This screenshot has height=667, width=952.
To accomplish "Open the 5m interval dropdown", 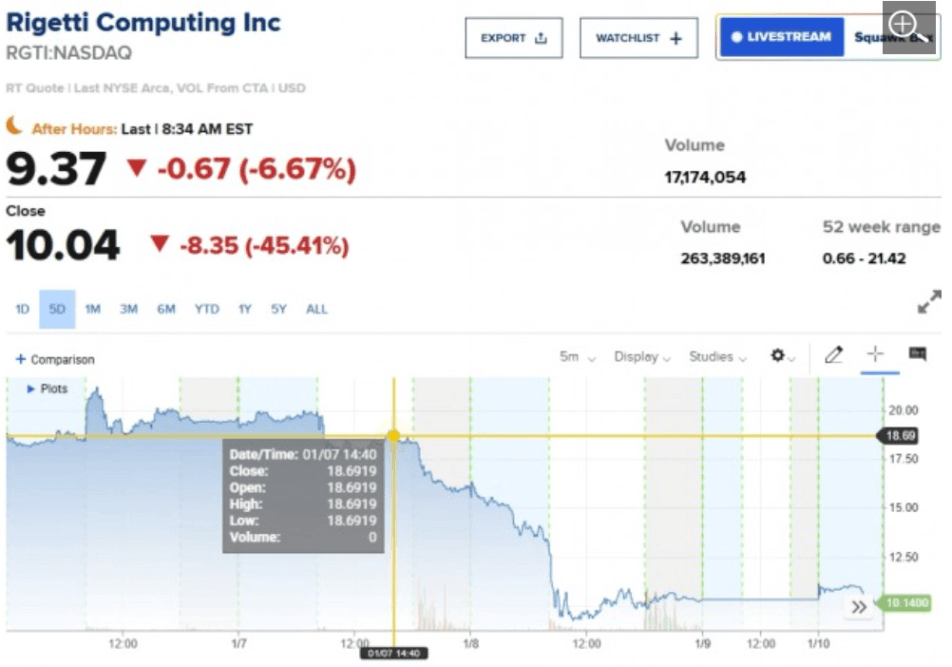I will (x=577, y=357).
